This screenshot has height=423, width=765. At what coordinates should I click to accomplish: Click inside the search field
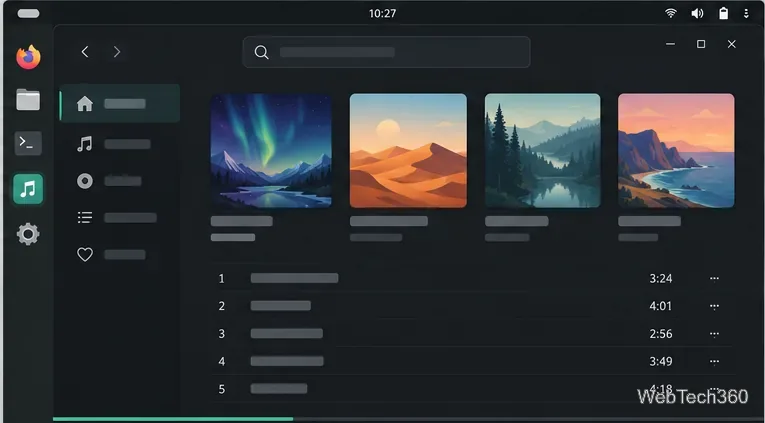386,52
